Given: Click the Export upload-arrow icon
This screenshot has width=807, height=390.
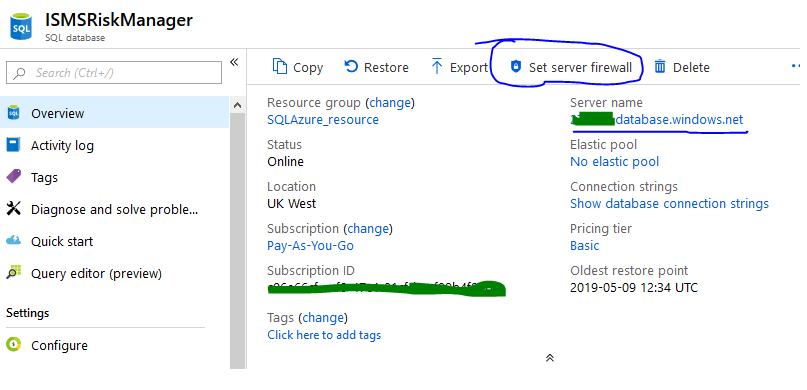Looking at the screenshot, I should 437,67.
